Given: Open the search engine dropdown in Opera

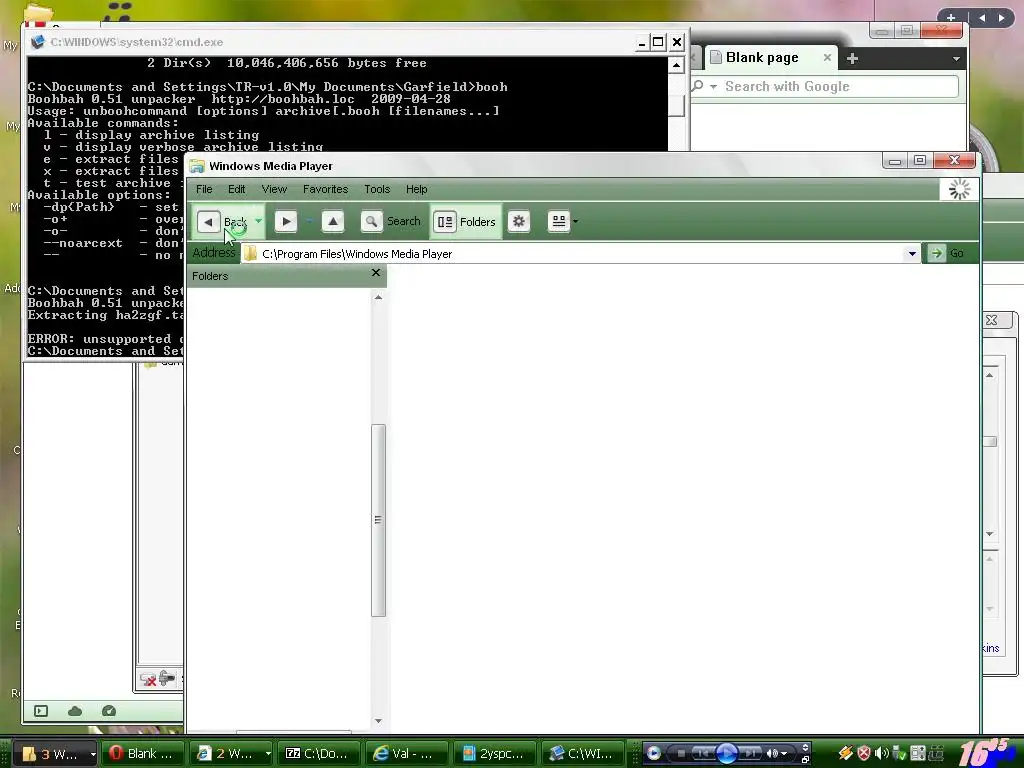Looking at the screenshot, I should click(714, 87).
